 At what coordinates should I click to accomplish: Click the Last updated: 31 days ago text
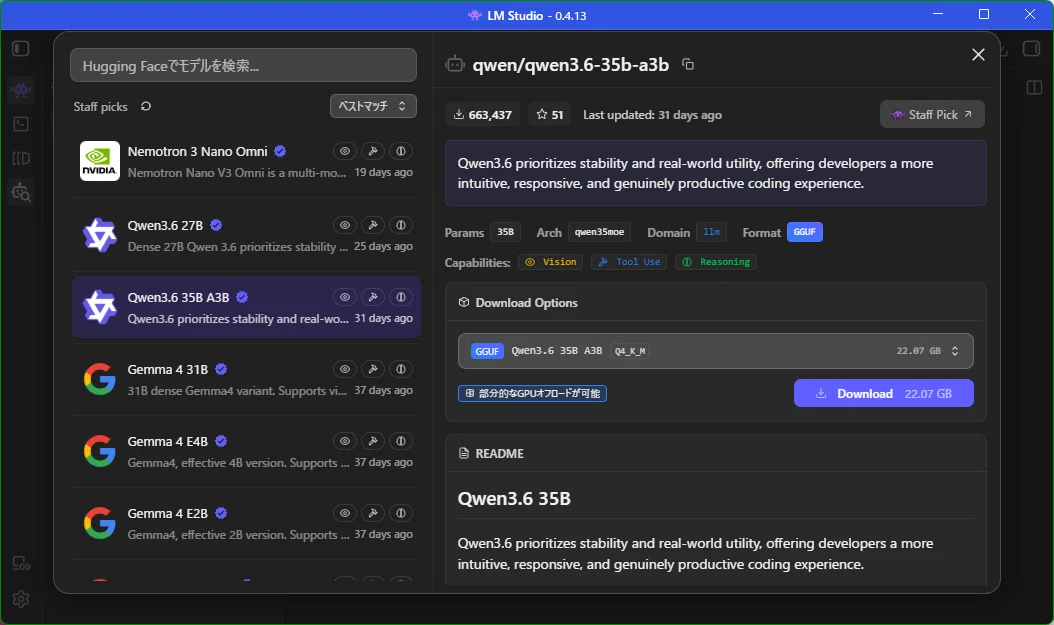(x=652, y=115)
